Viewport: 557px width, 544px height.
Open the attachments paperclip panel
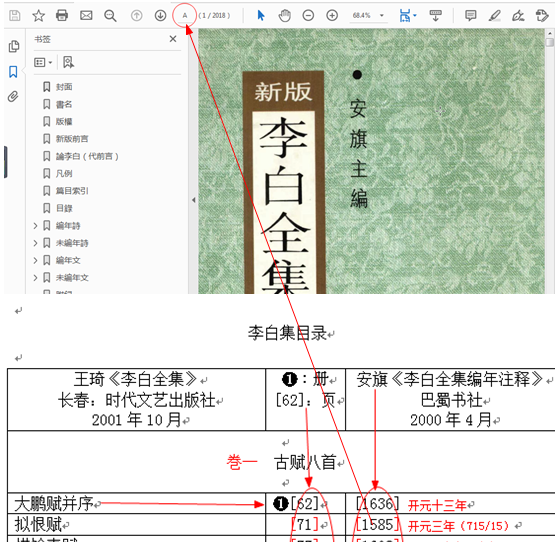13,97
